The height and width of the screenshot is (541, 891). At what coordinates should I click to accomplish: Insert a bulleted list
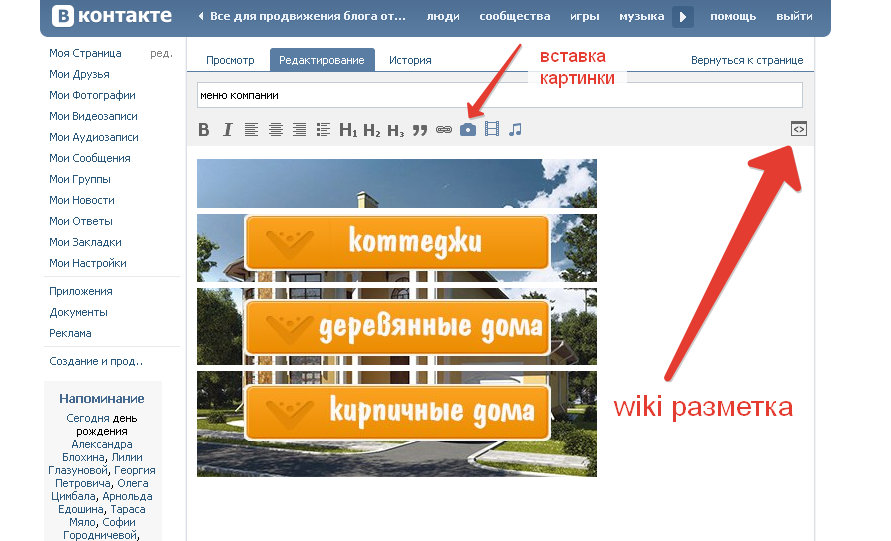pyautogui.click(x=323, y=129)
